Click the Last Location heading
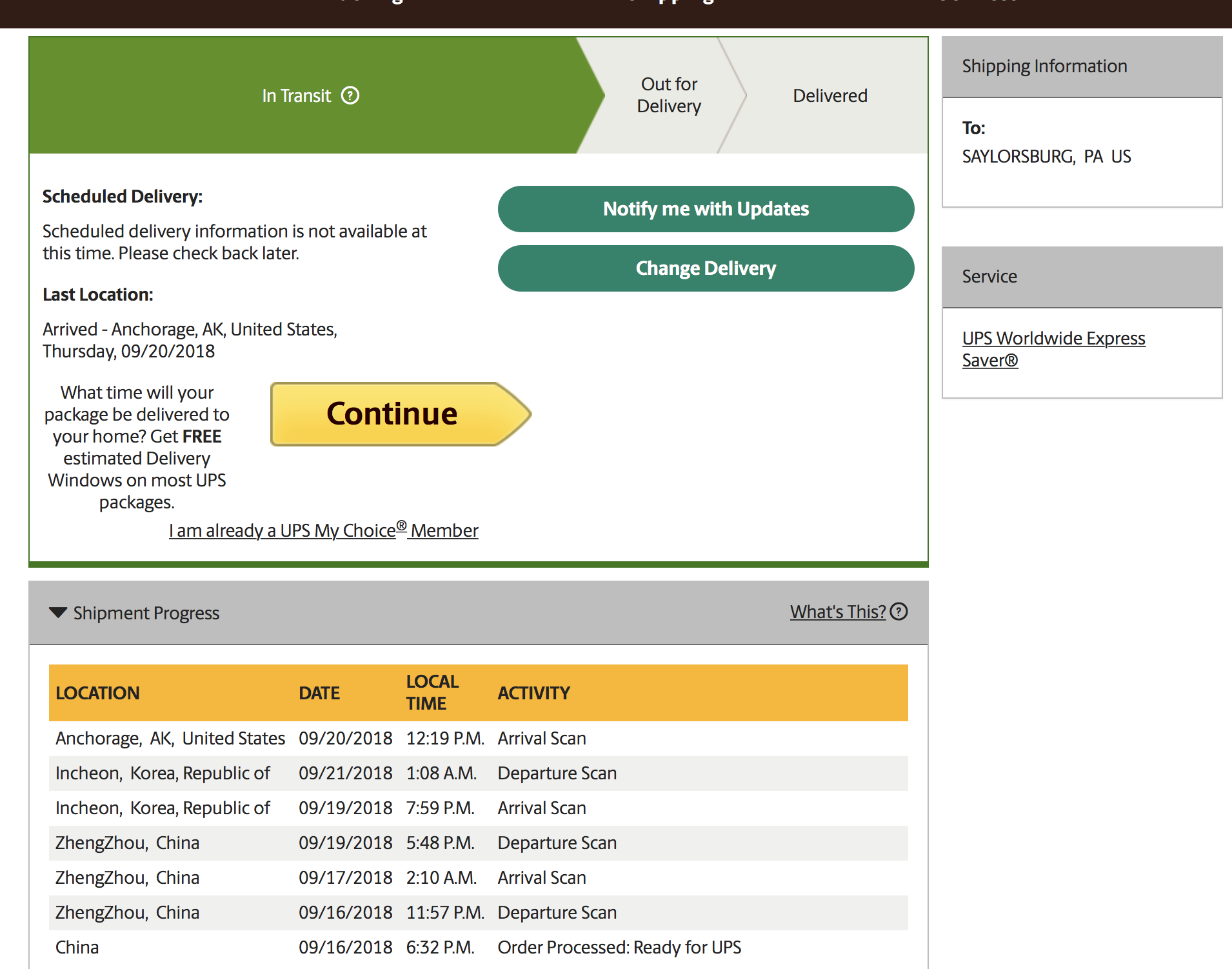Viewport: 1232px width, 969px height. pyautogui.click(x=98, y=295)
